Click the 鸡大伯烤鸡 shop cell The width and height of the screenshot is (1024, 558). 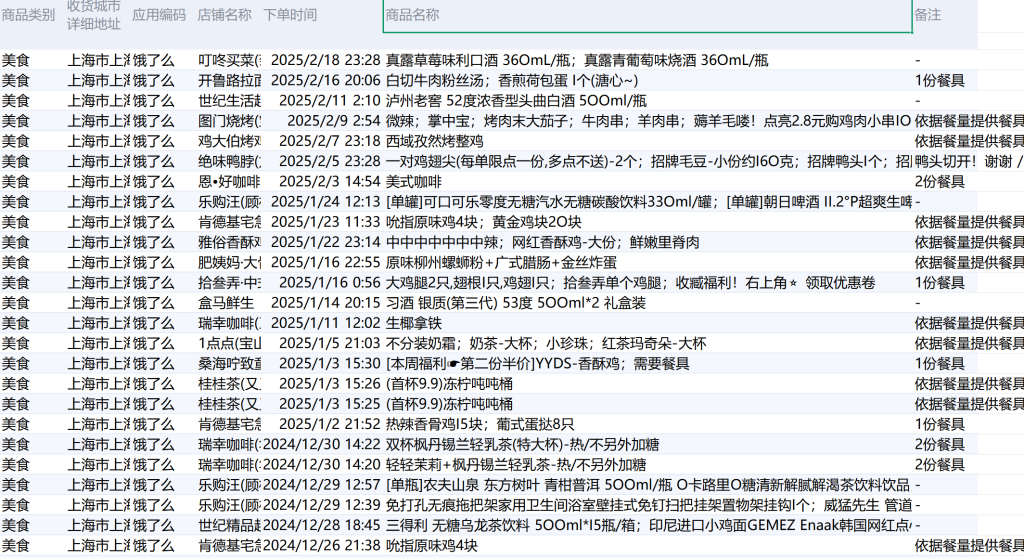(229, 141)
